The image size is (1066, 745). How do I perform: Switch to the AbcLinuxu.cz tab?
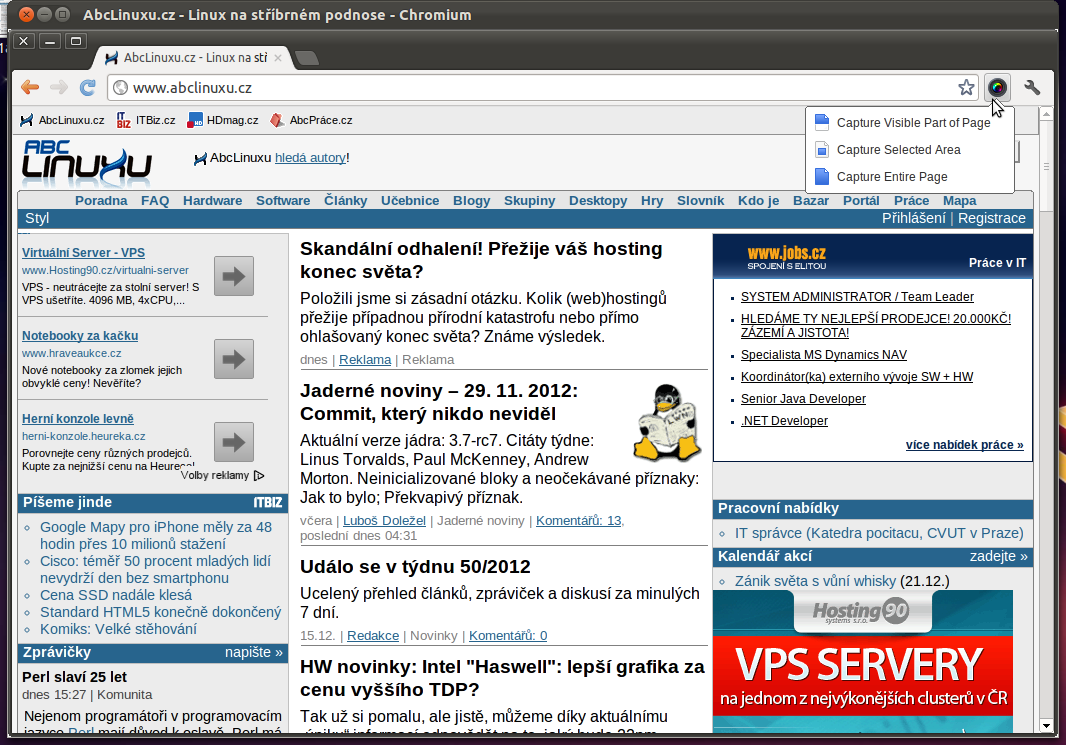coord(193,58)
